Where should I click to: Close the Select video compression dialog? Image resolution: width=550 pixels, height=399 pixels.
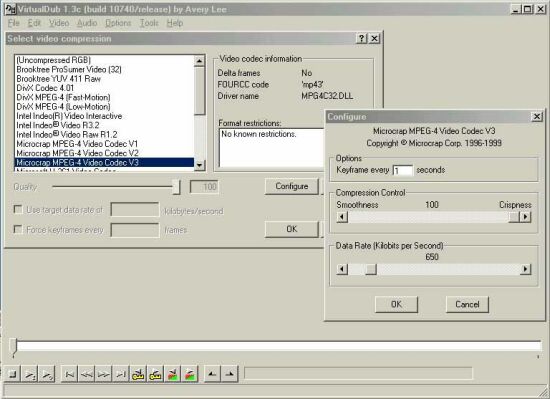pos(374,38)
